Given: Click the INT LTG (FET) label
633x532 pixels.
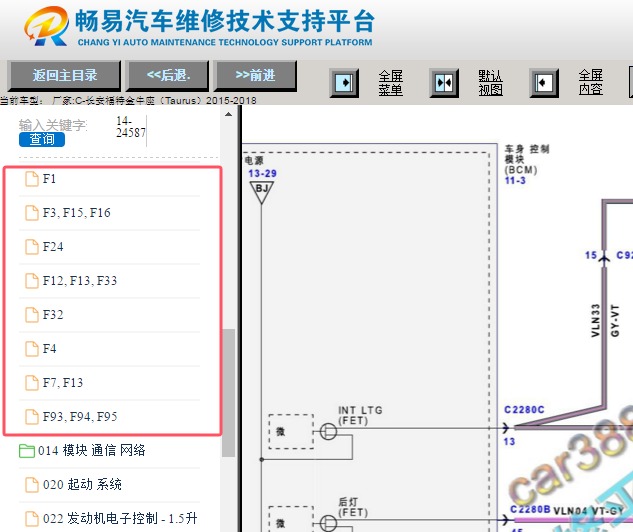Looking at the screenshot, I should click(x=360, y=415).
